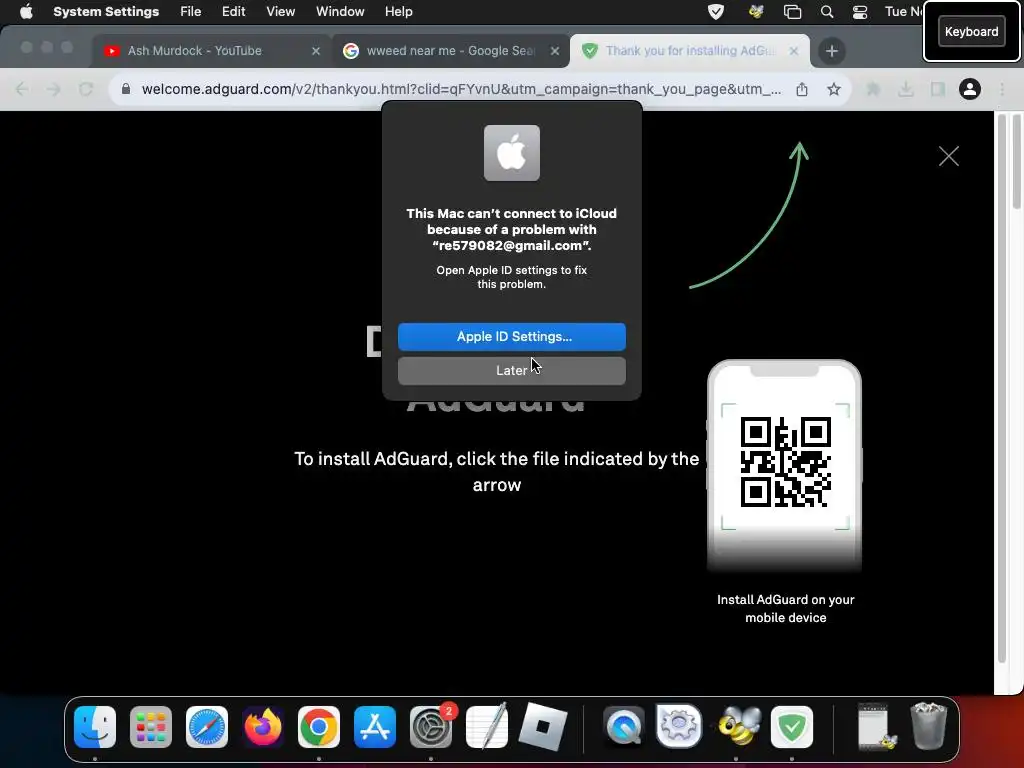Open the Chrome profile avatar
The width and height of the screenshot is (1024, 768).
tap(970, 89)
